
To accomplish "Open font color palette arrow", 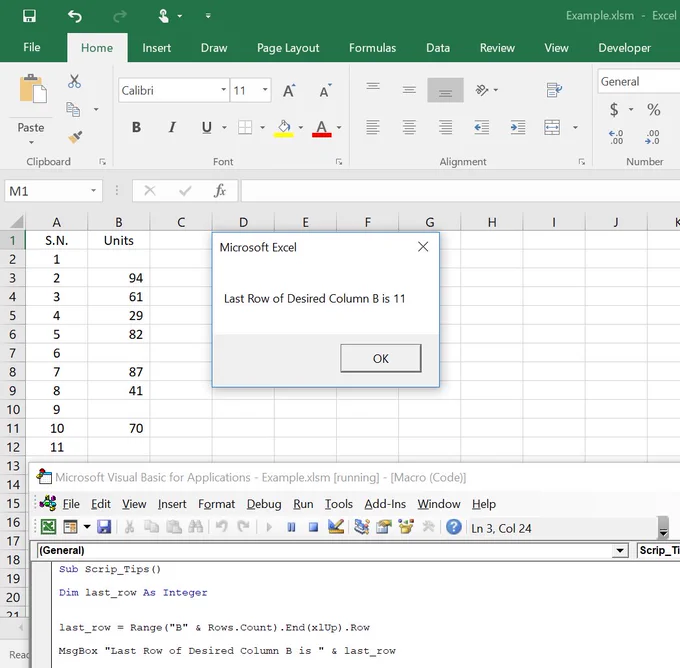I will click(339, 128).
